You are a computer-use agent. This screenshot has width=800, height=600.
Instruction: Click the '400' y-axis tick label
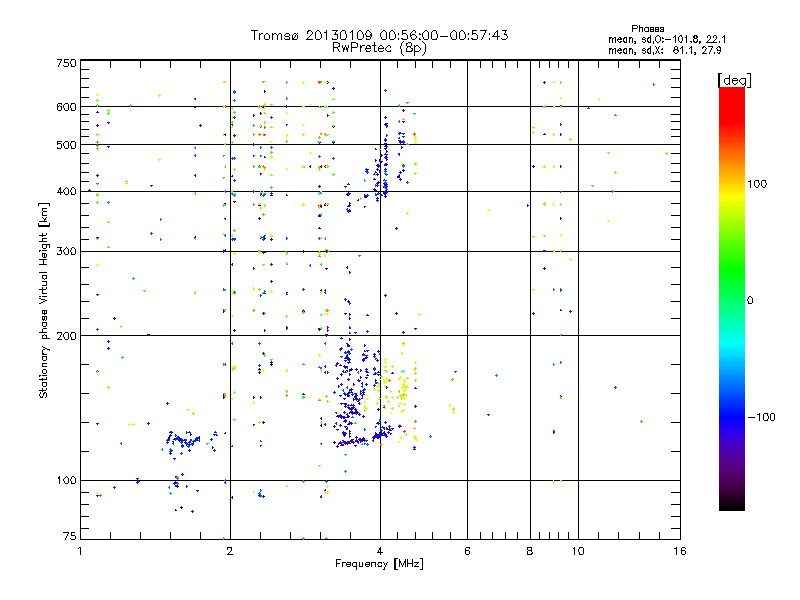pyautogui.click(x=66, y=191)
